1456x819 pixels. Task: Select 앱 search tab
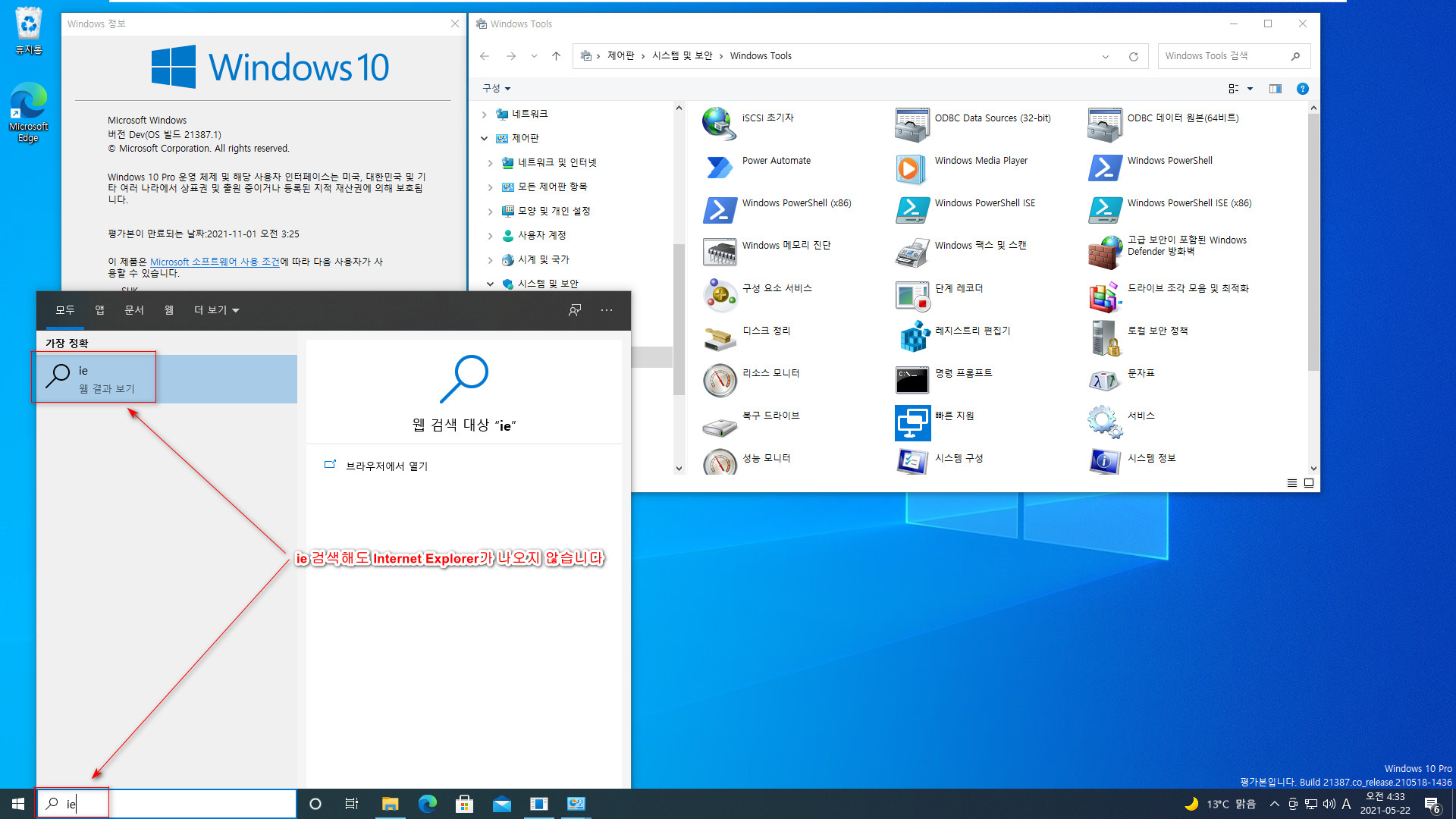coord(99,310)
